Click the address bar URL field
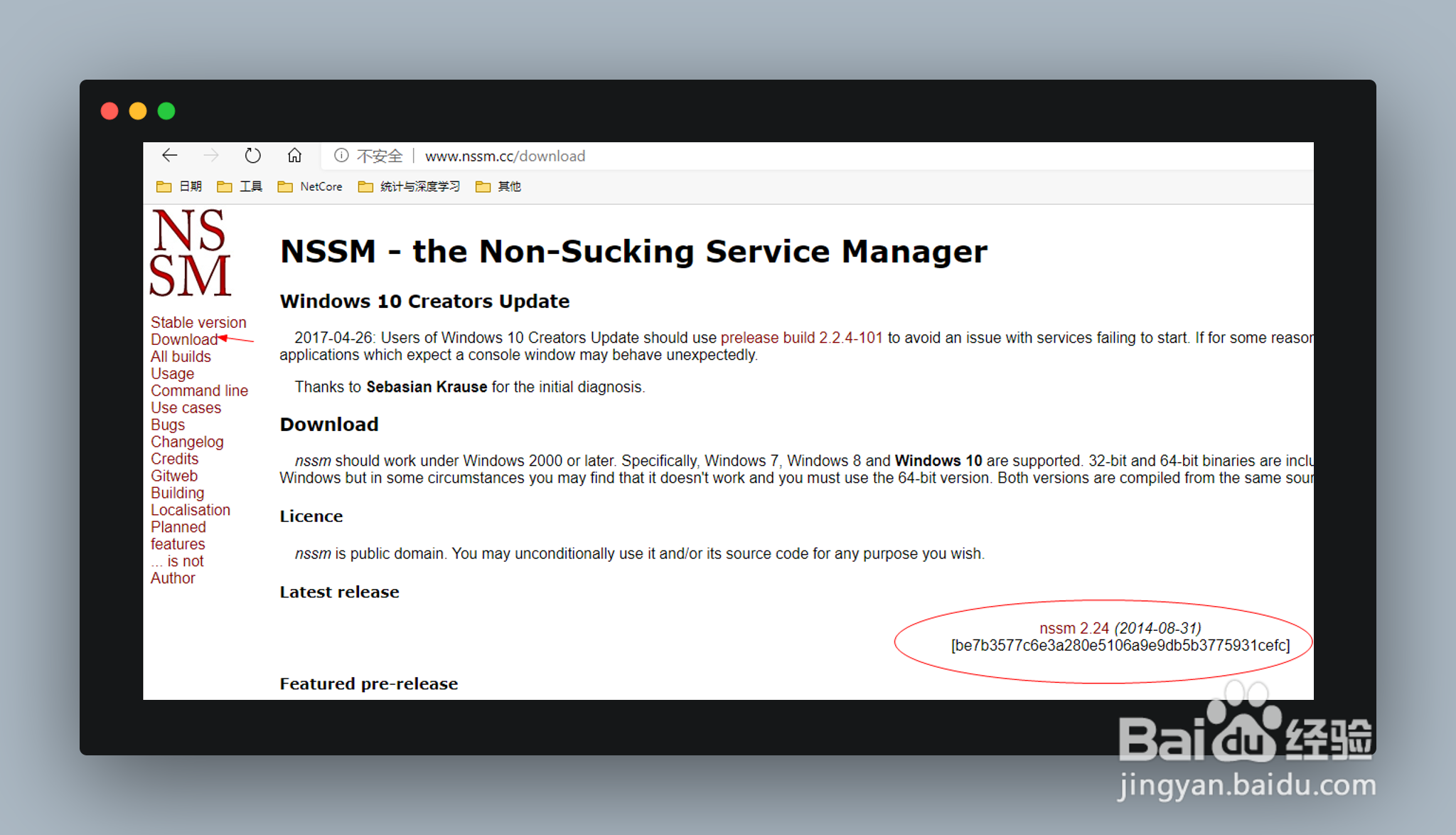This screenshot has height=835, width=1456. [505, 156]
